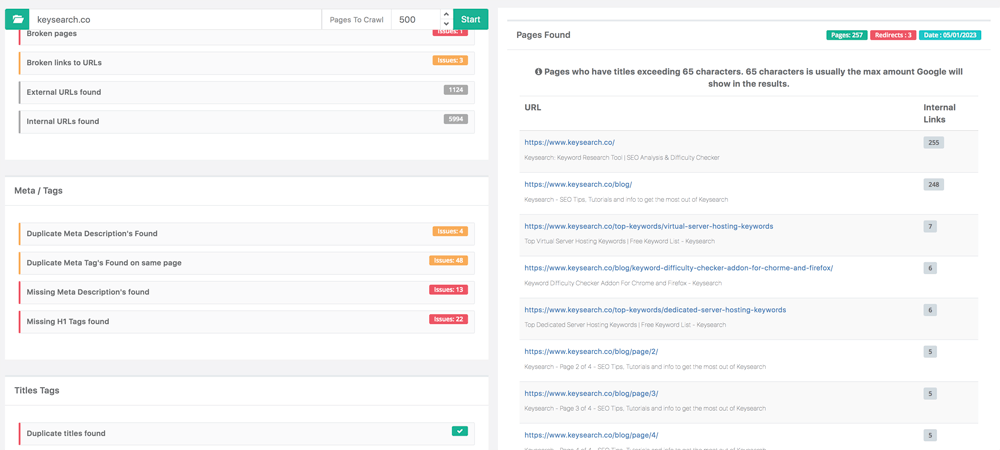Image resolution: width=1000 pixels, height=450 pixels.
Task: Expand Duplicate Meta Description's Found row
Action: point(247,233)
